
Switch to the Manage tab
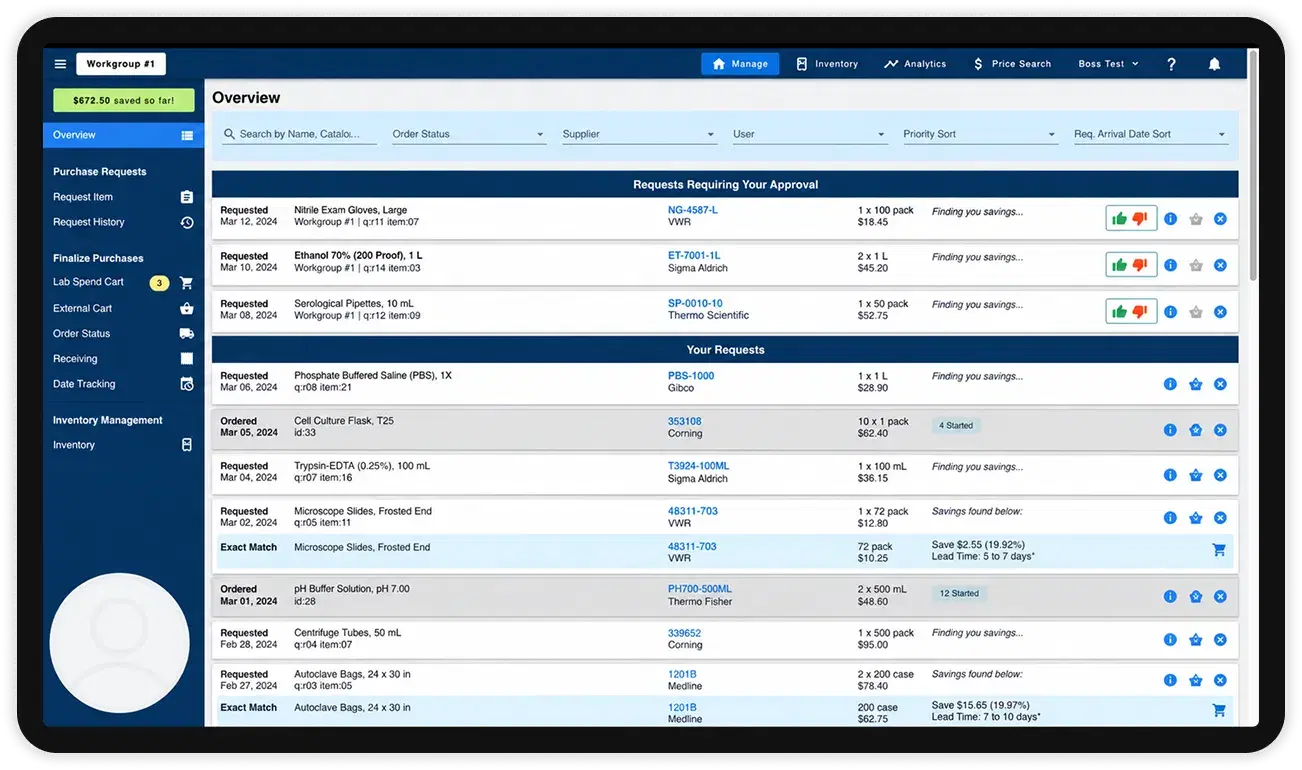pos(740,64)
